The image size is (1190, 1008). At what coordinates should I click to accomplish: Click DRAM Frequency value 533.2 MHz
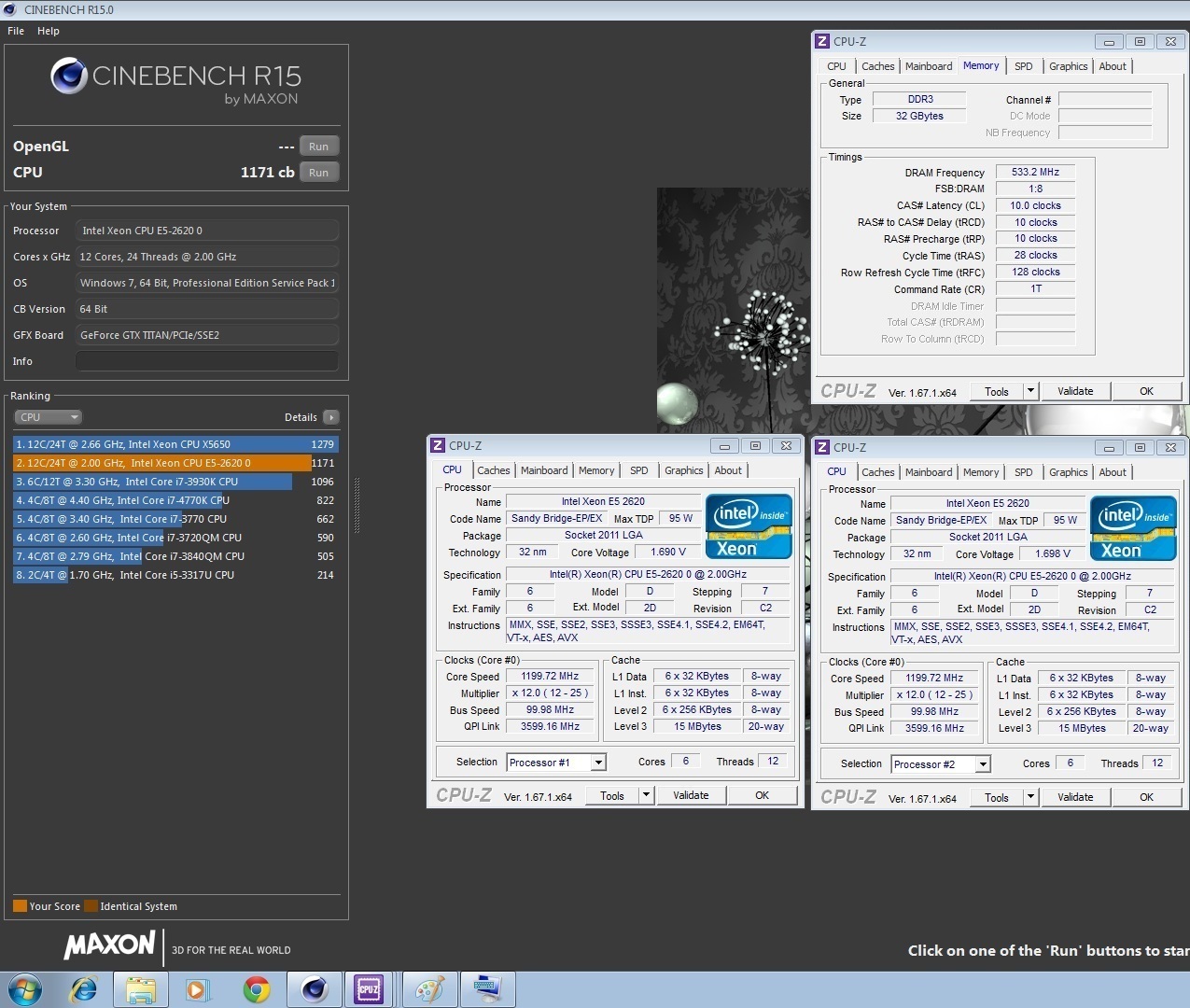click(1035, 172)
